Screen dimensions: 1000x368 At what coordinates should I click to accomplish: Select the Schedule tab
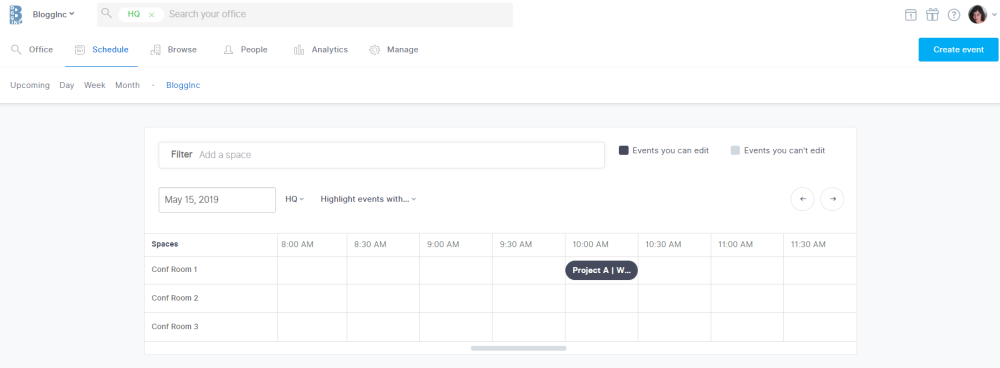101,50
